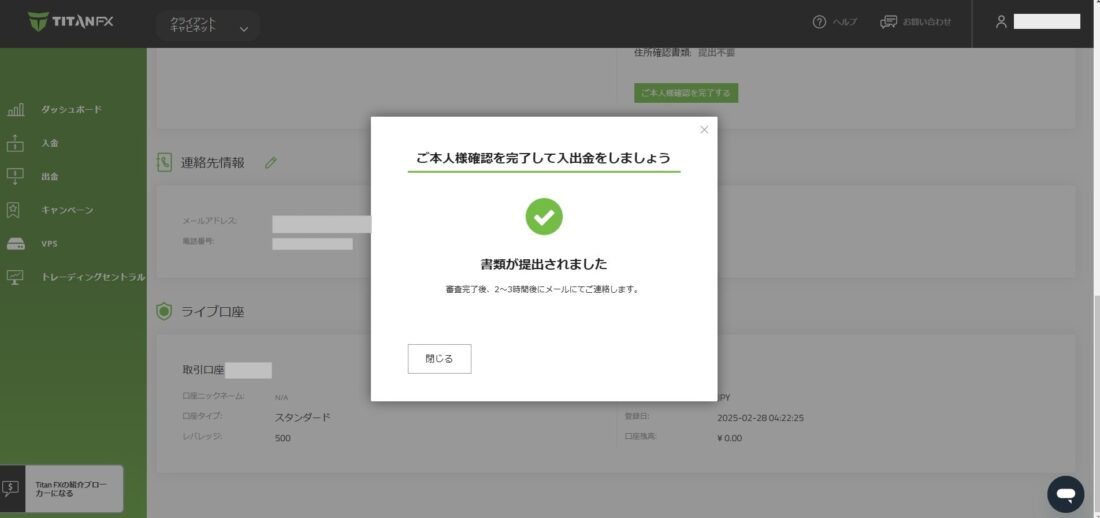The image size is (1100, 518).
Task: Click the help question mark icon
Action: coord(819,22)
